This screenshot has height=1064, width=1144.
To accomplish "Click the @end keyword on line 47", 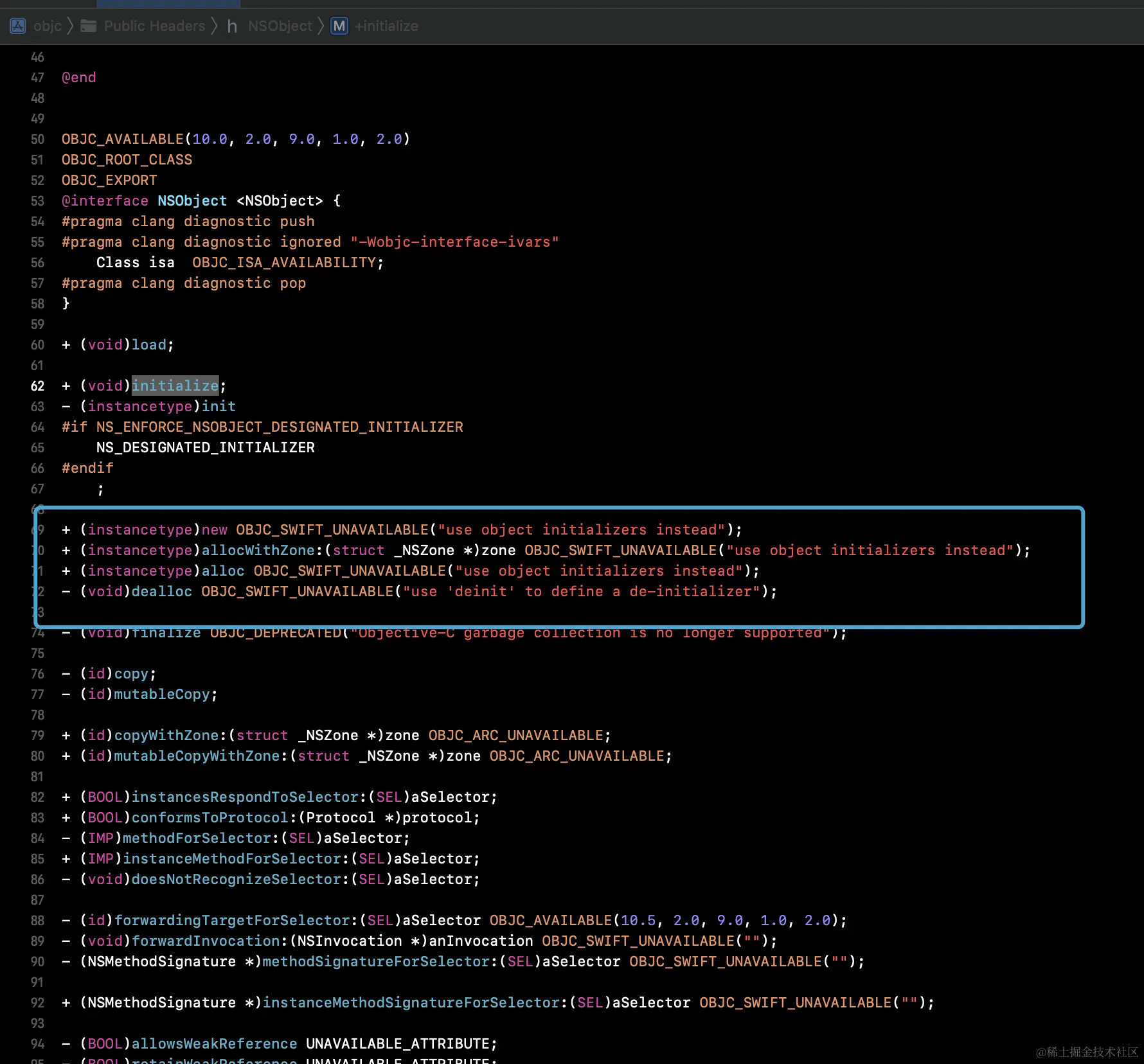I will click(x=79, y=78).
